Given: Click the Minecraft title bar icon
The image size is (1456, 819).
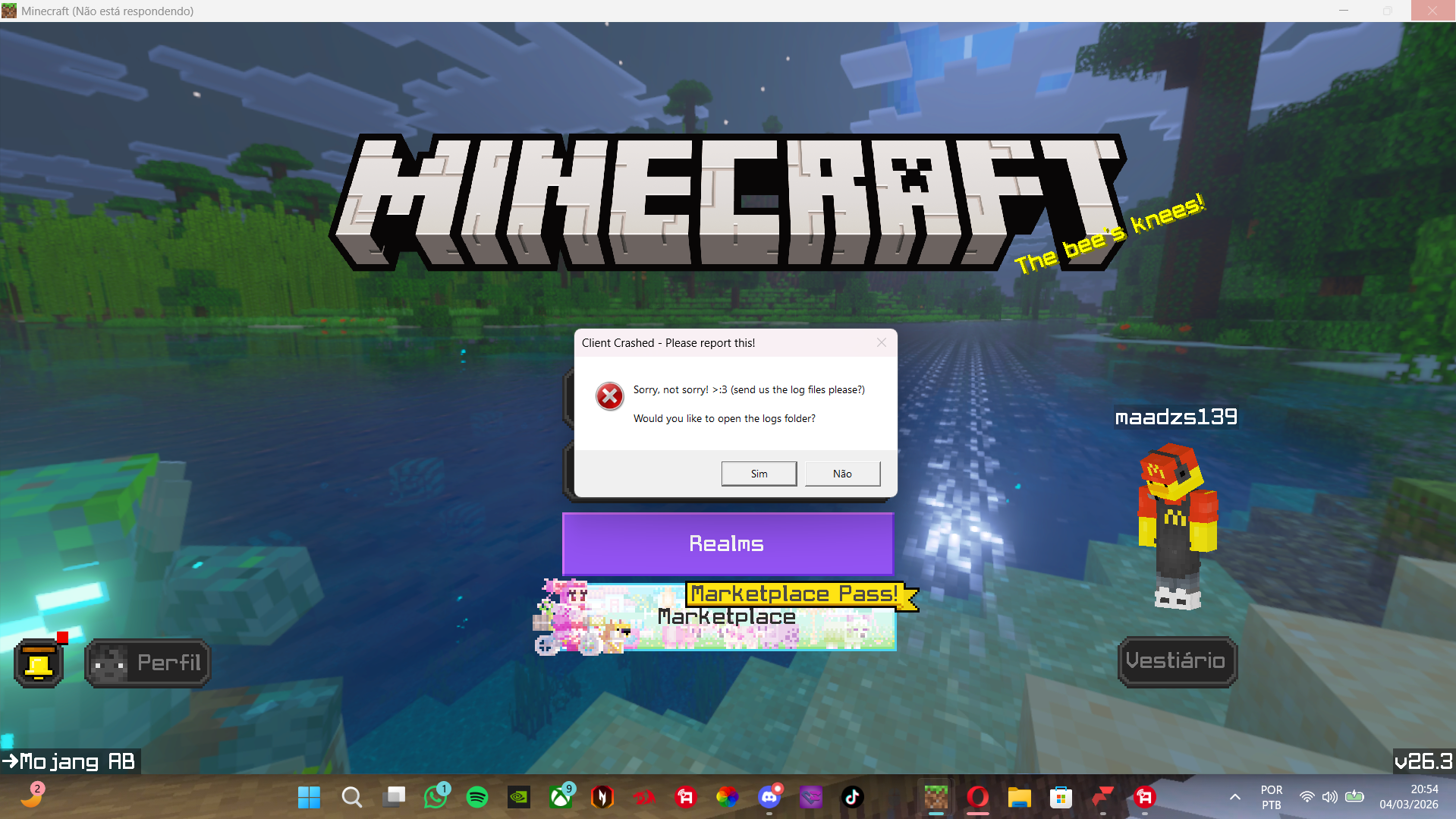Looking at the screenshot, I should pyautogui.click(x=9, y=11).
